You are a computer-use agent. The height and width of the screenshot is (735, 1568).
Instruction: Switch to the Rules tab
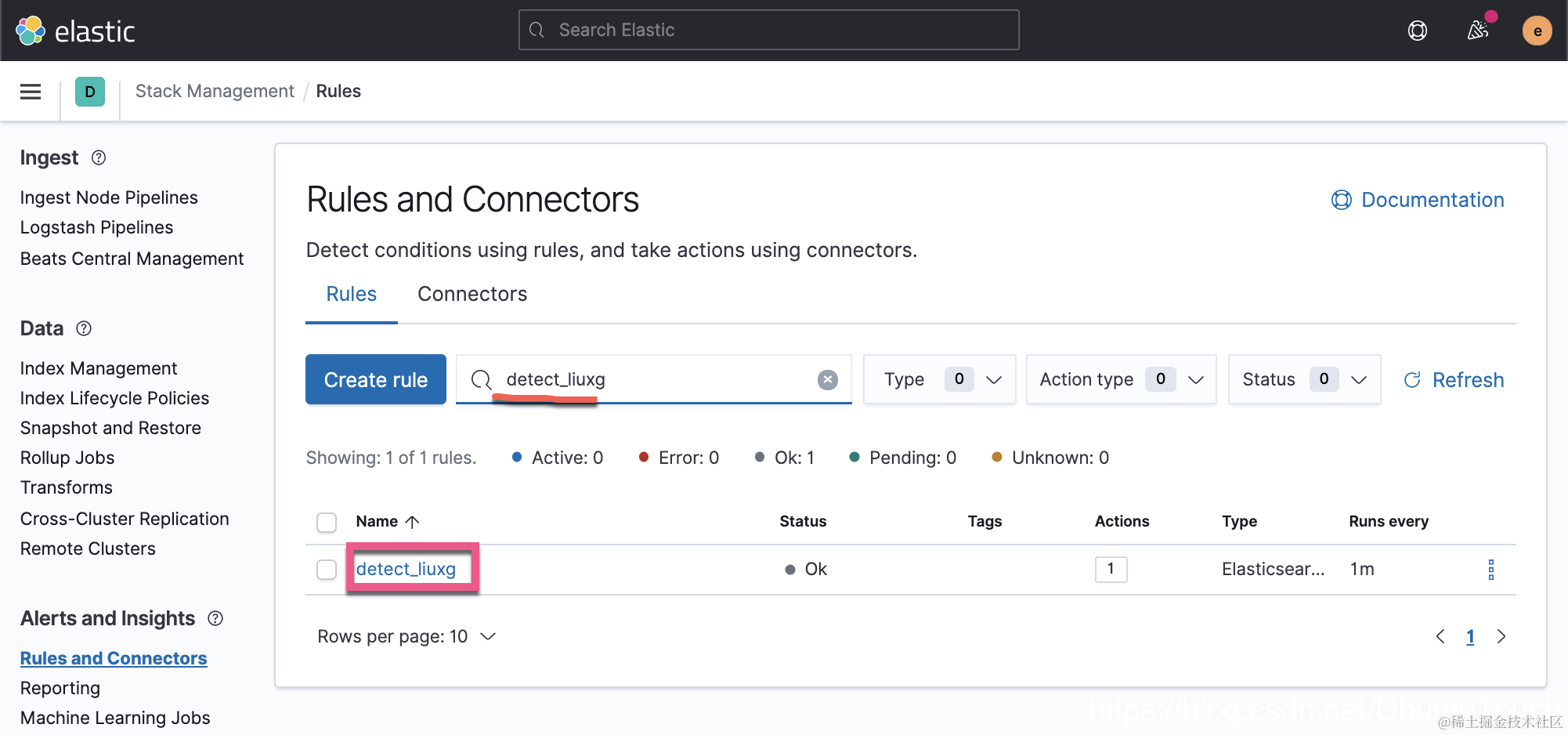coord(352,294)
